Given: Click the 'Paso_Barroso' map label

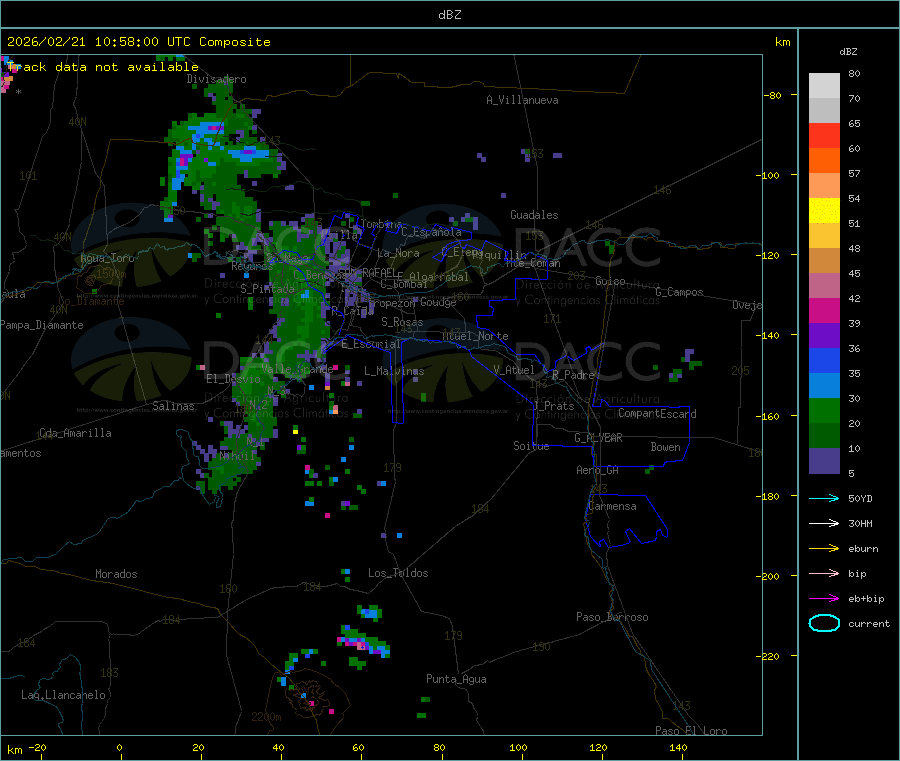Looking at the screenshot, I should [x=612, y=617].
